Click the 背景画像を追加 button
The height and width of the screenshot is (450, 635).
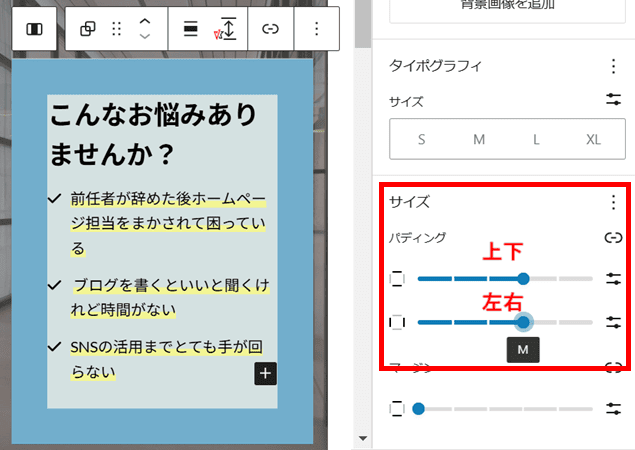[x=507, y=8]
